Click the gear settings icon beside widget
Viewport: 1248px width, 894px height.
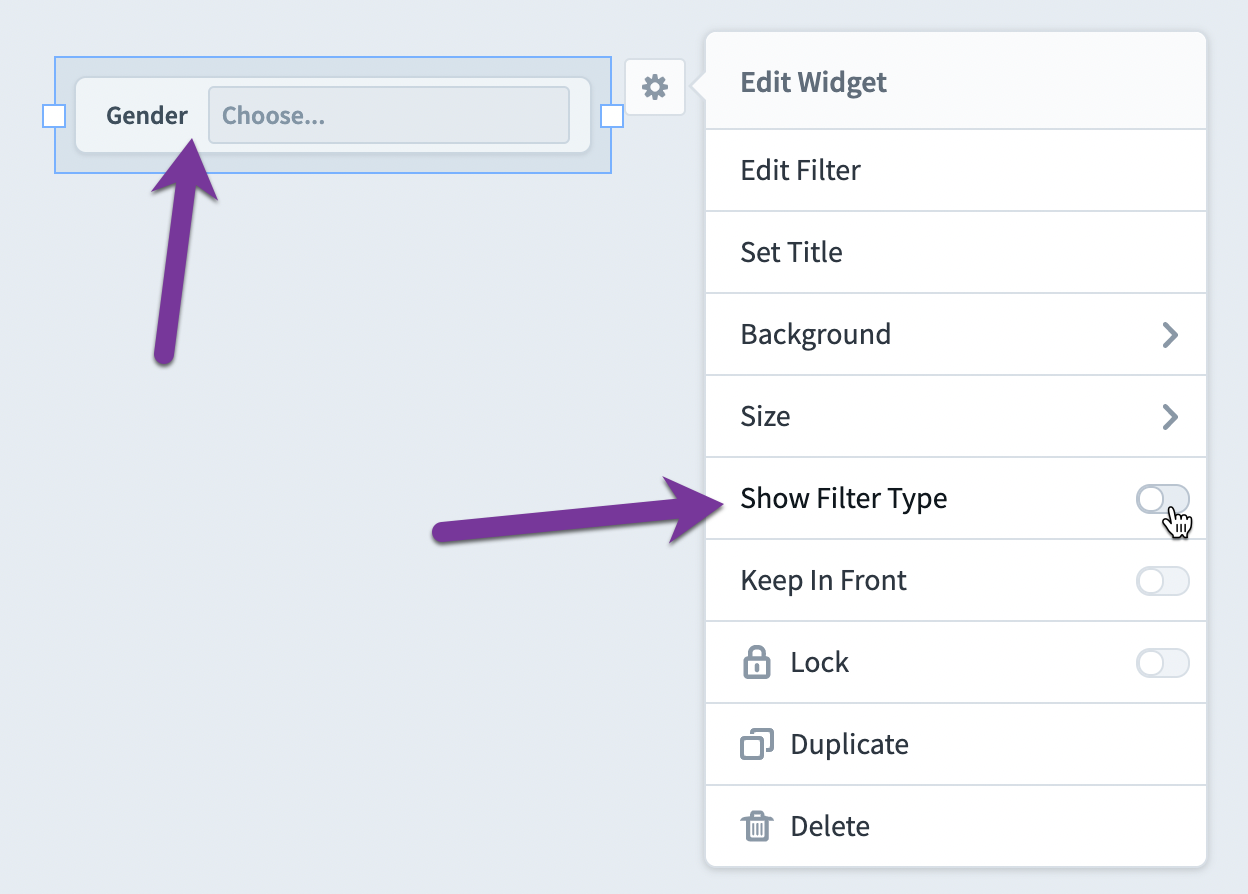[x=655, y=87]
